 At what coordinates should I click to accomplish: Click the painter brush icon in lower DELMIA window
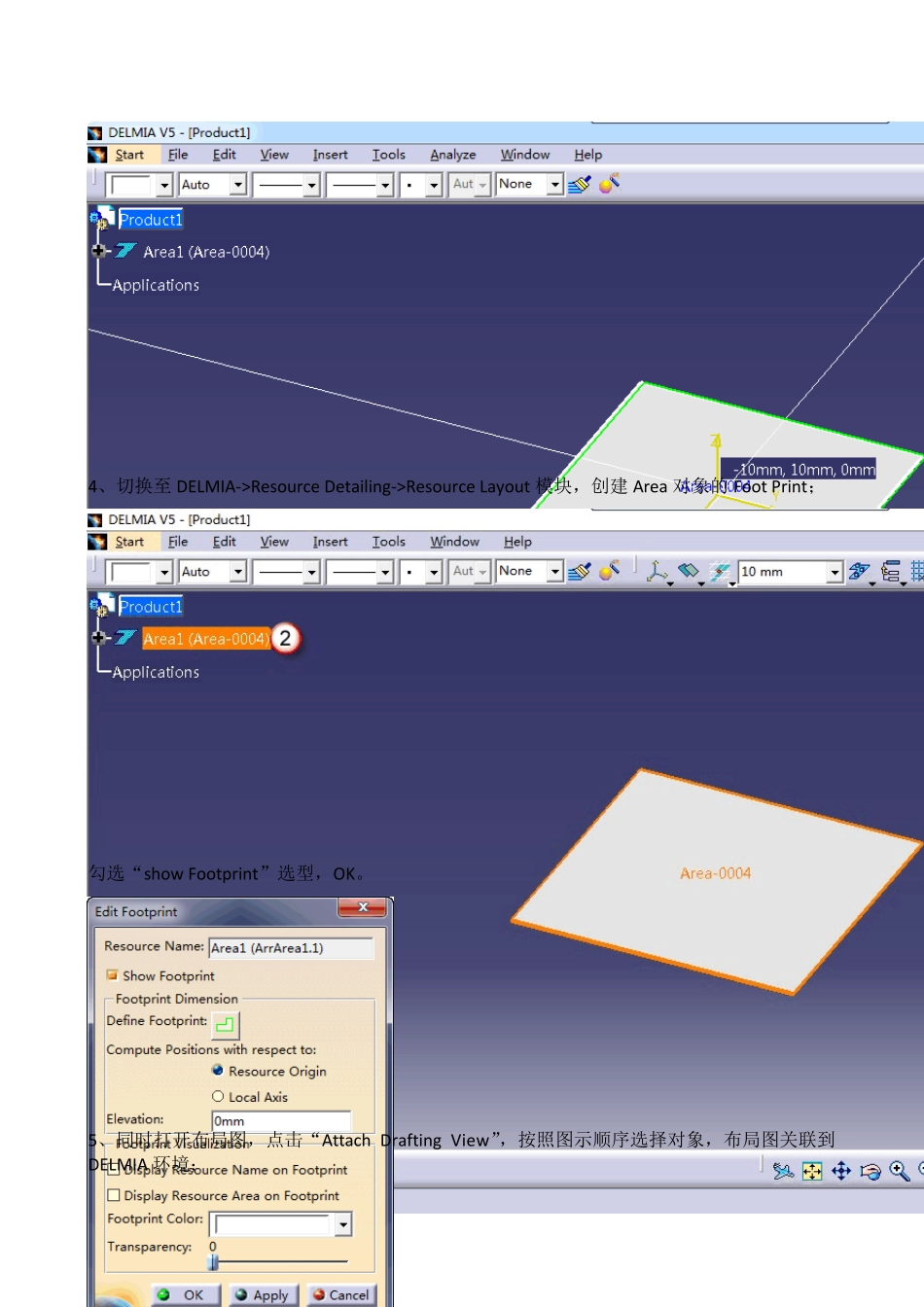[580, 571]
